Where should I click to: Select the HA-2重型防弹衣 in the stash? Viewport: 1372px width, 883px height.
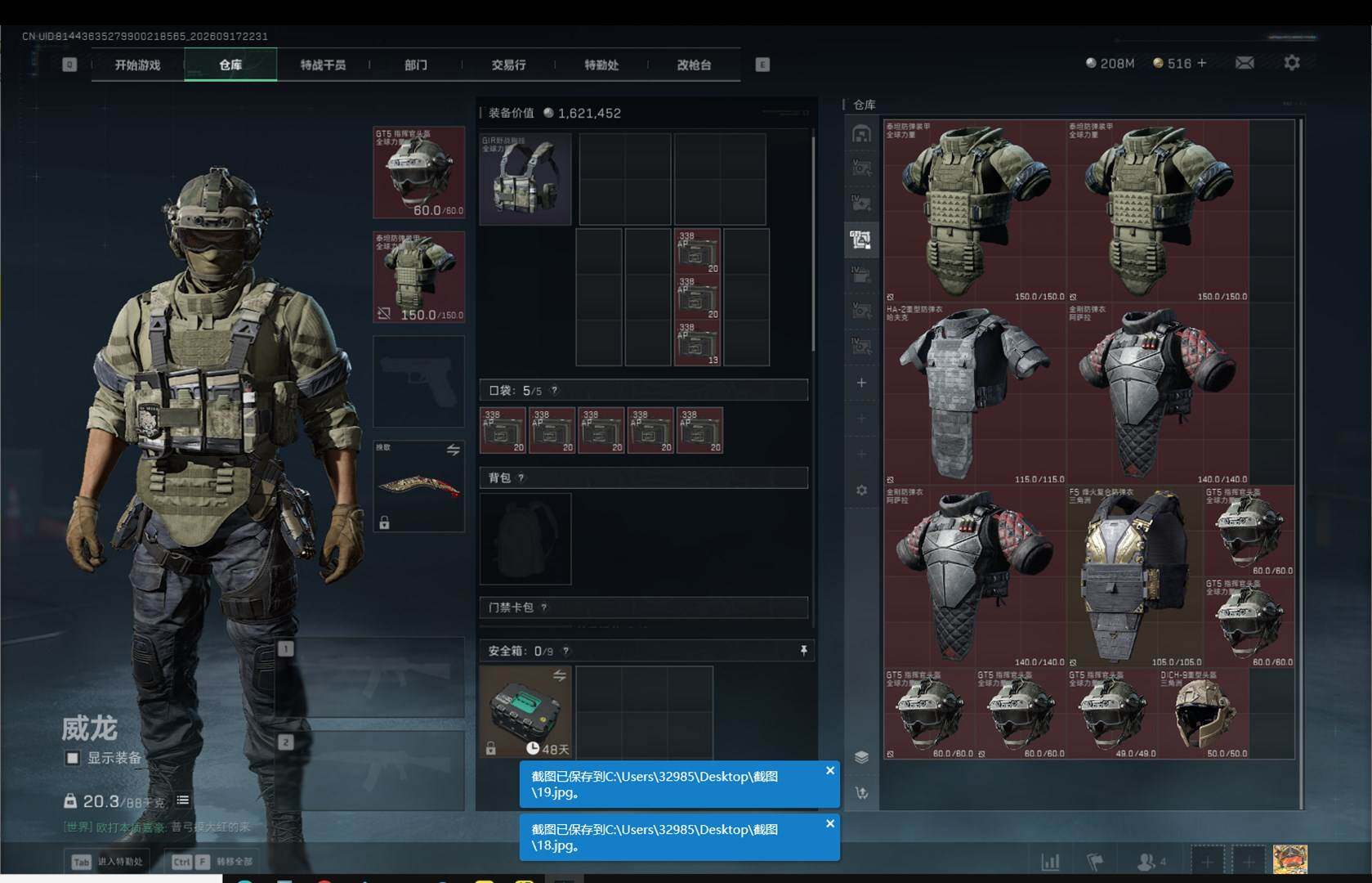coord(975,394)
